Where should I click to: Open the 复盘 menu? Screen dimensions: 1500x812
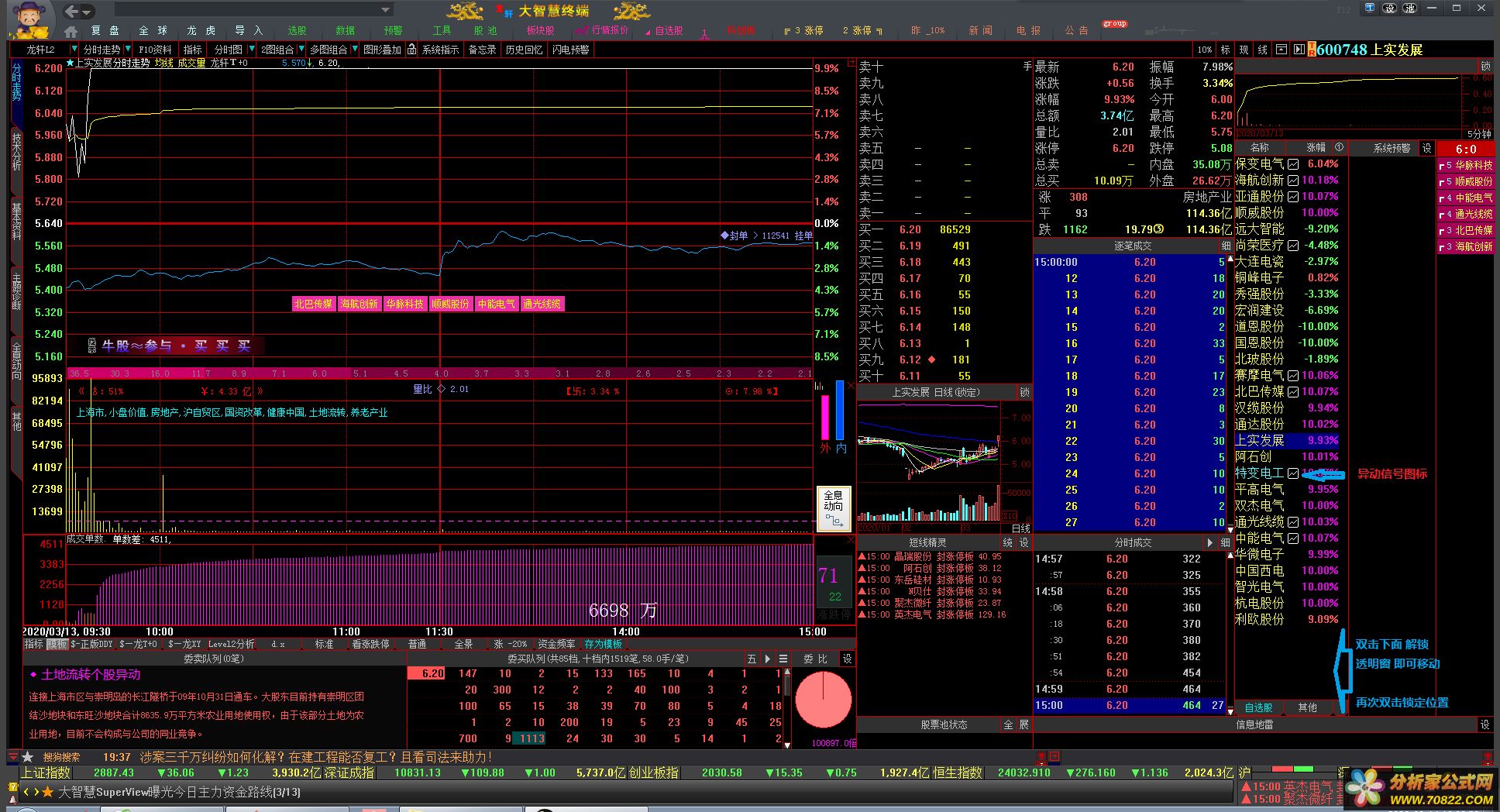[x=105, y=31]
